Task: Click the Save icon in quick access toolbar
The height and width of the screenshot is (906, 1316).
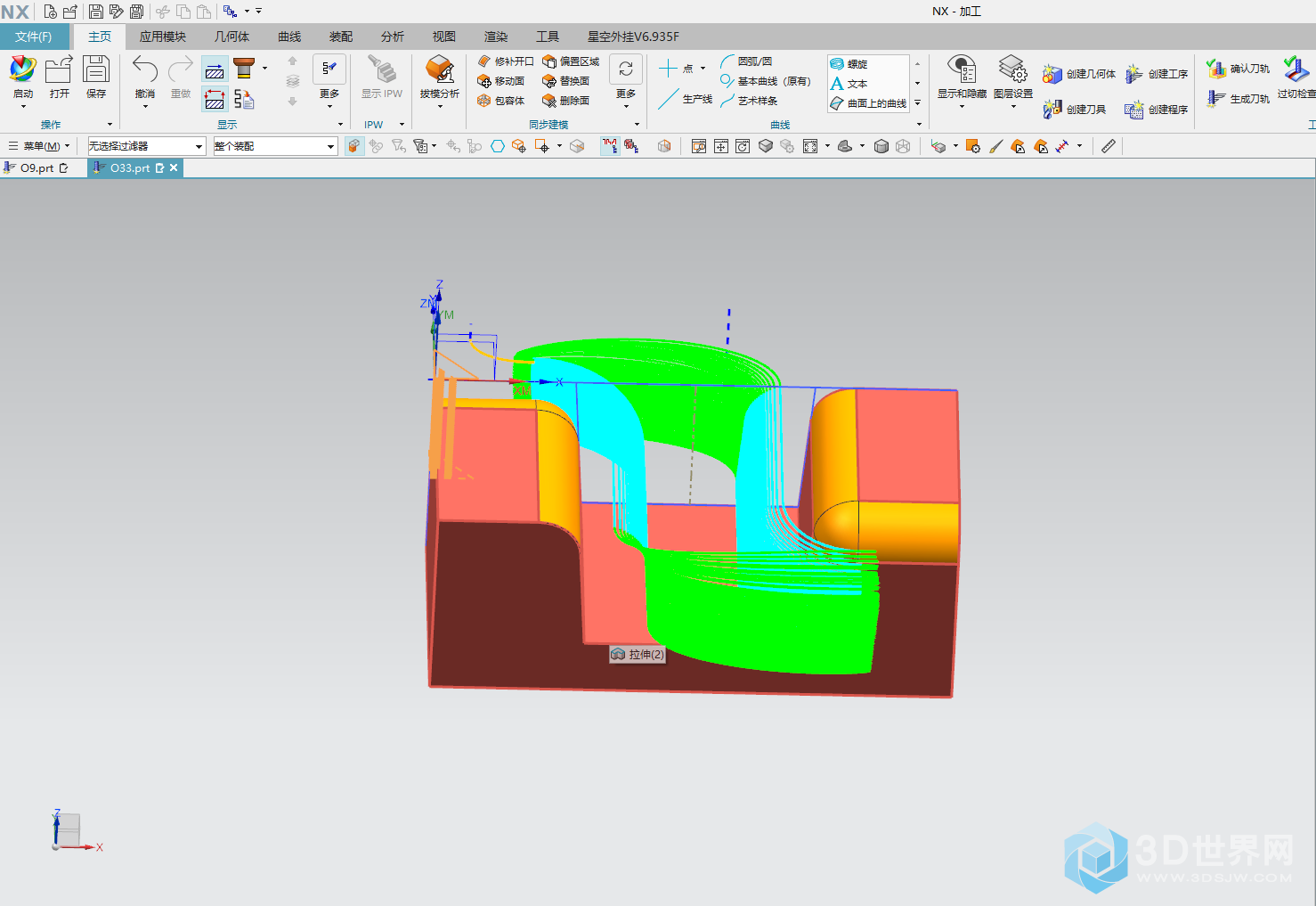Action: click(x=96, y=12)
